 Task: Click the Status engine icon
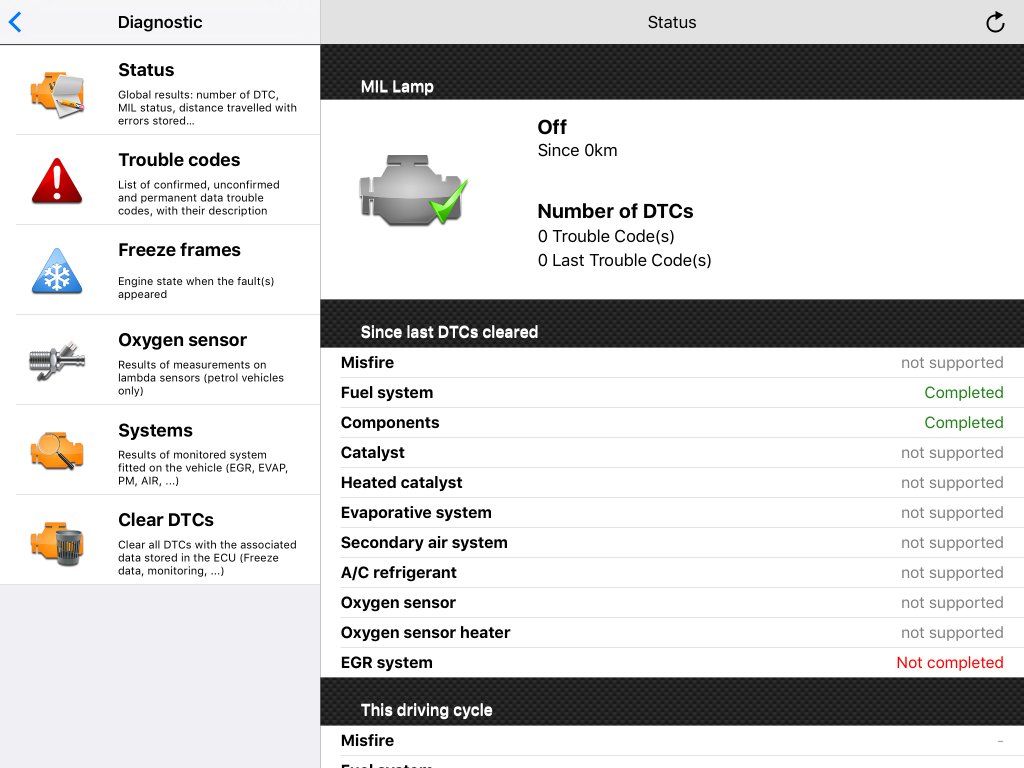tap(57, 91)
